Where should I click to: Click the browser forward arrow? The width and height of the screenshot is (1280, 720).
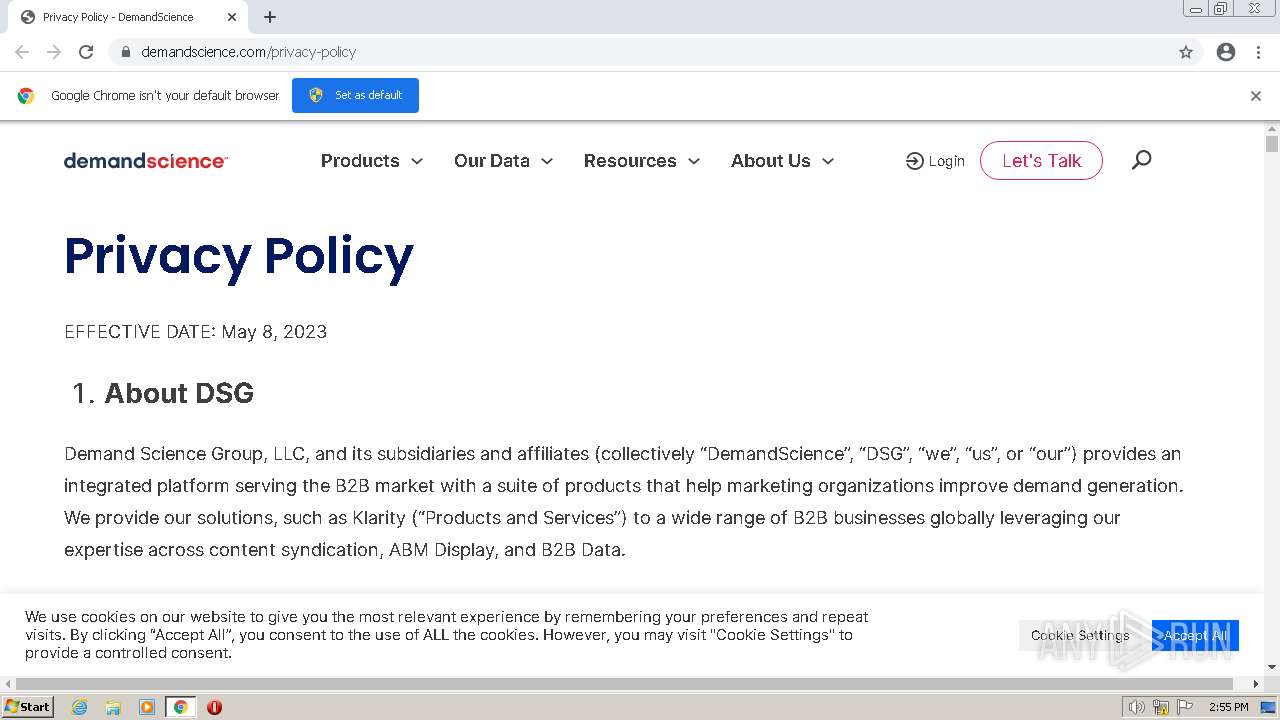pyautogui.click(x=54, y=52)
